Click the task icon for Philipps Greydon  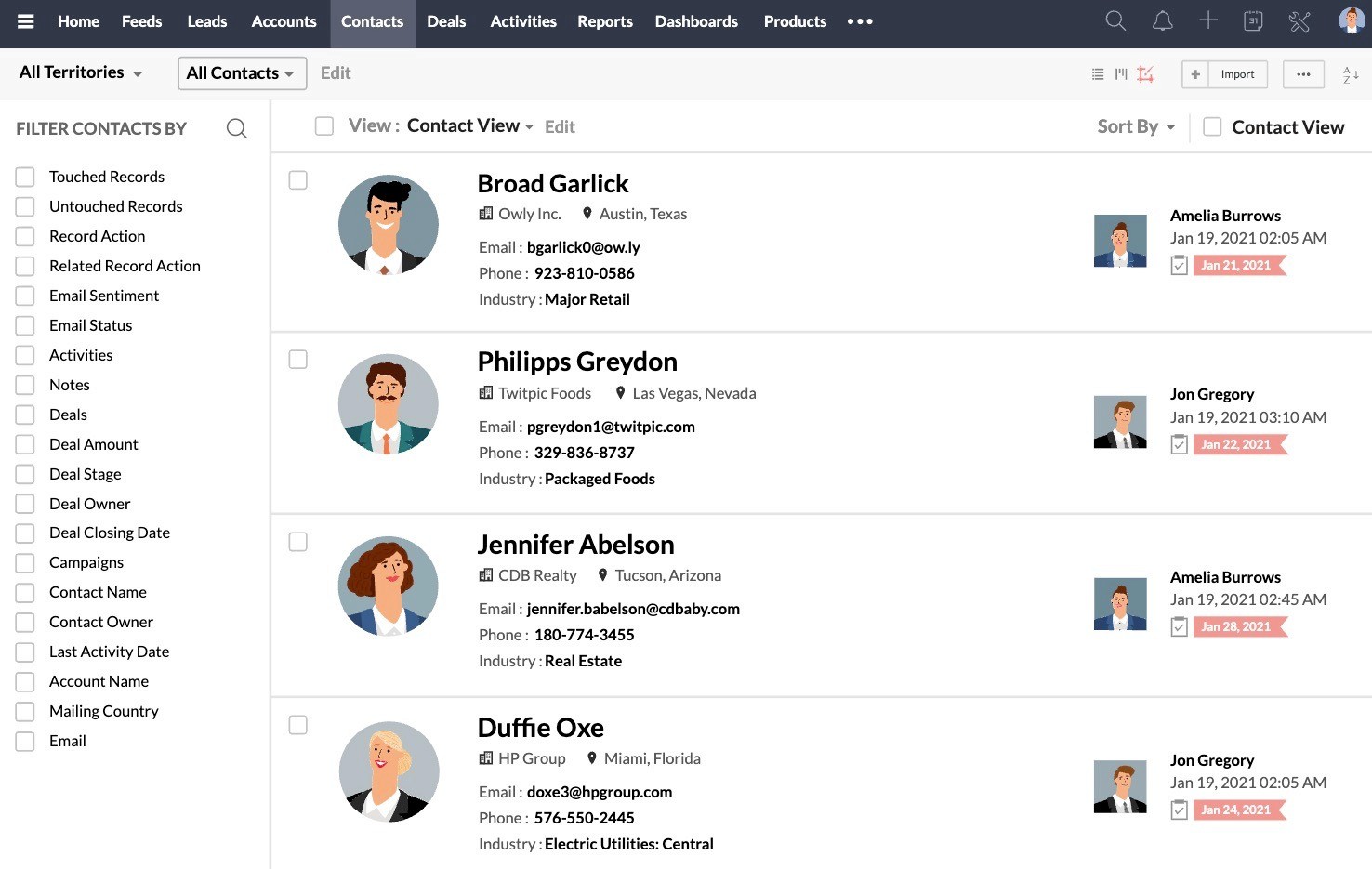(x=1179, y=445)
